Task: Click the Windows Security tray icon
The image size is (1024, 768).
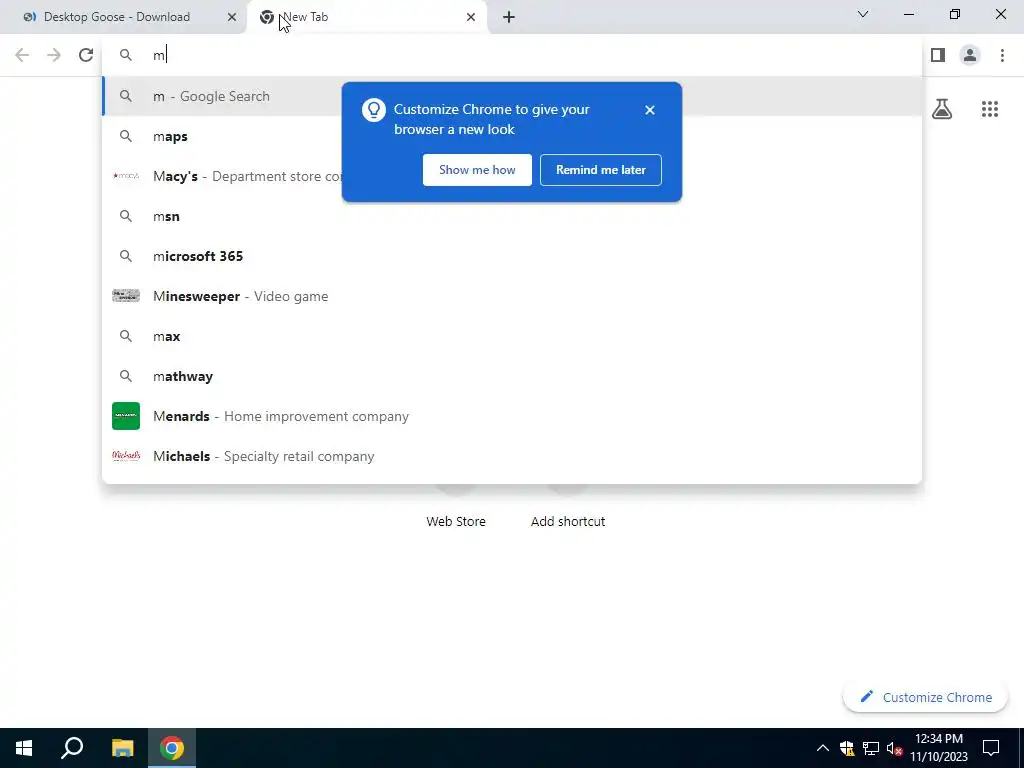Action: (847, 748)
